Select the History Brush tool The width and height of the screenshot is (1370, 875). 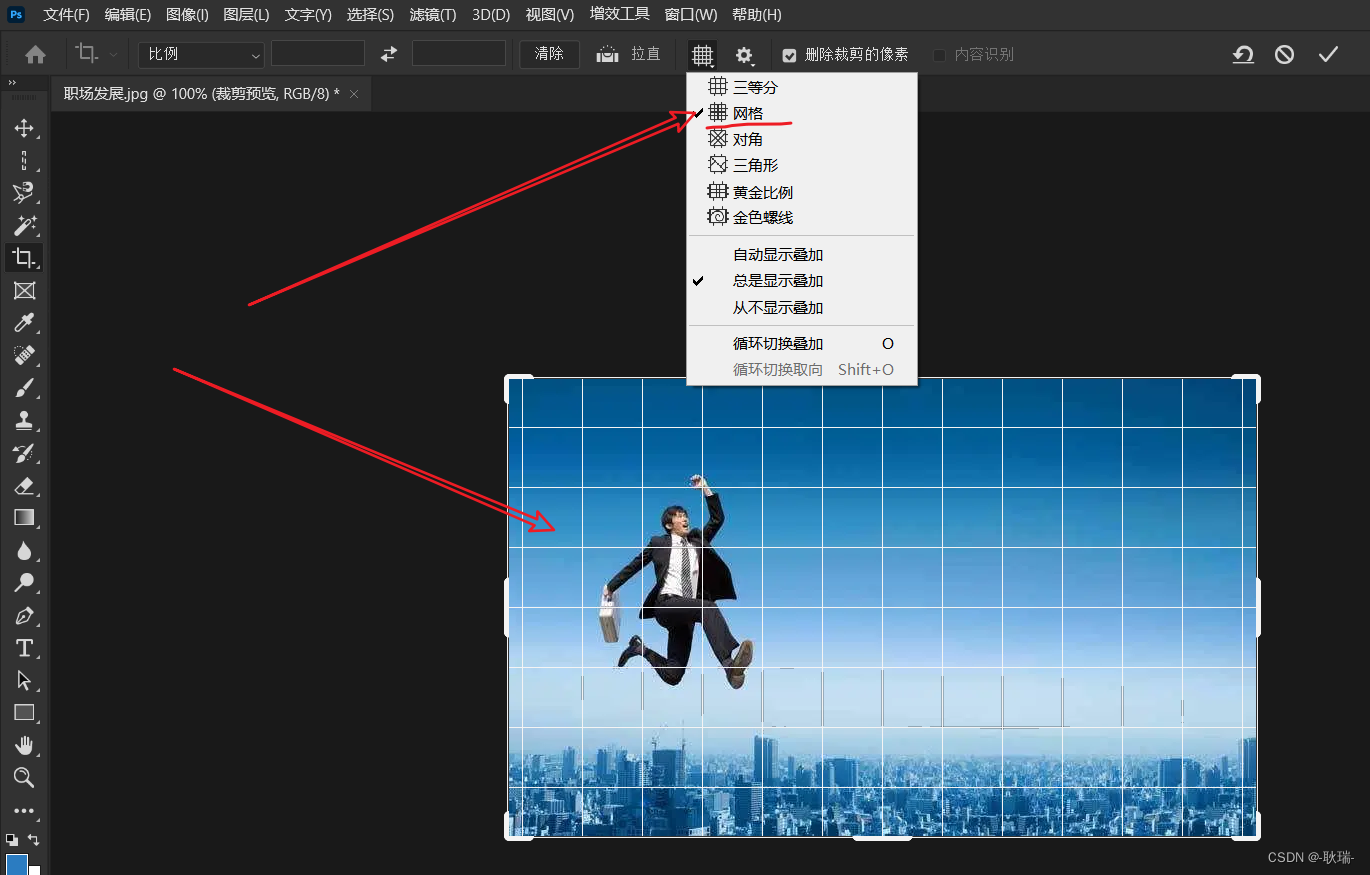(24, 453)
